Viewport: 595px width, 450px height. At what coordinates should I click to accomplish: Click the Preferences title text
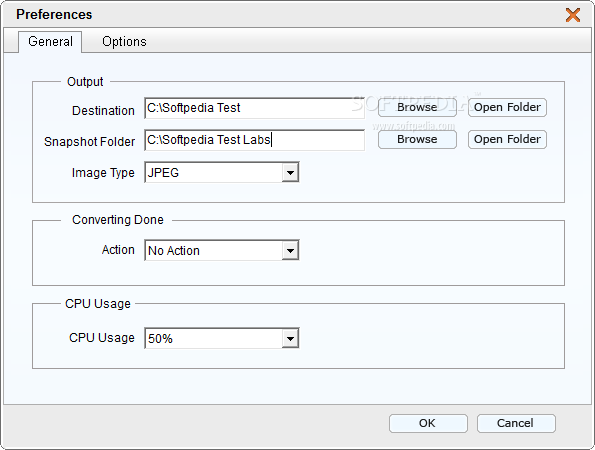pyautogui.click(x=54, y=14)
